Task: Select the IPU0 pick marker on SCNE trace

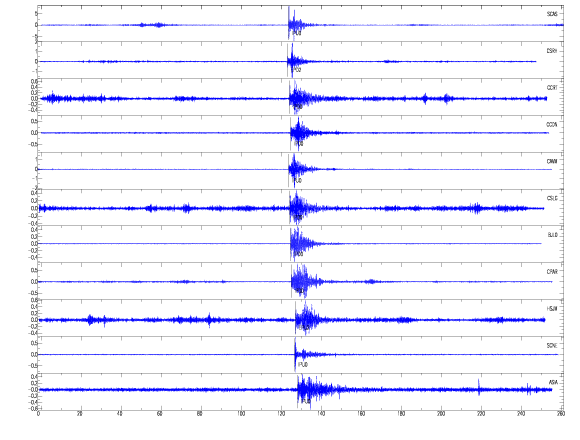Action: pyautogui.click(x=303, y=365)
